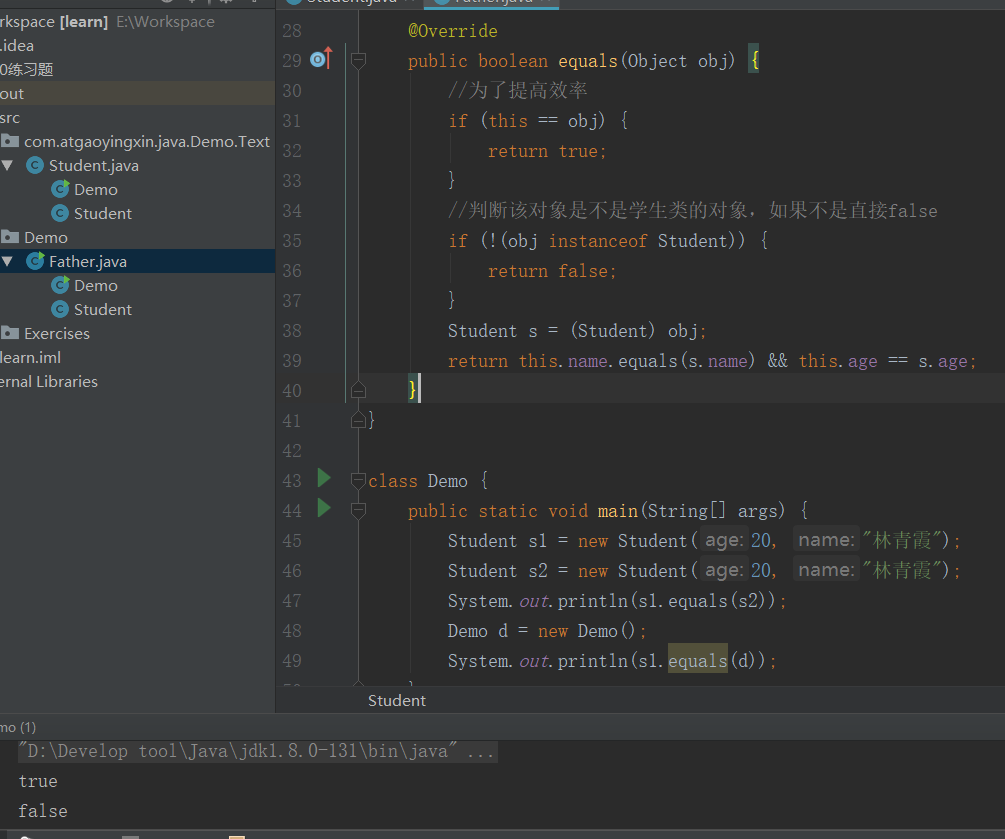Collapse the Father.java tree node arrow
Viewport: 1005px width, 839px height.
(x=8, y=262)
